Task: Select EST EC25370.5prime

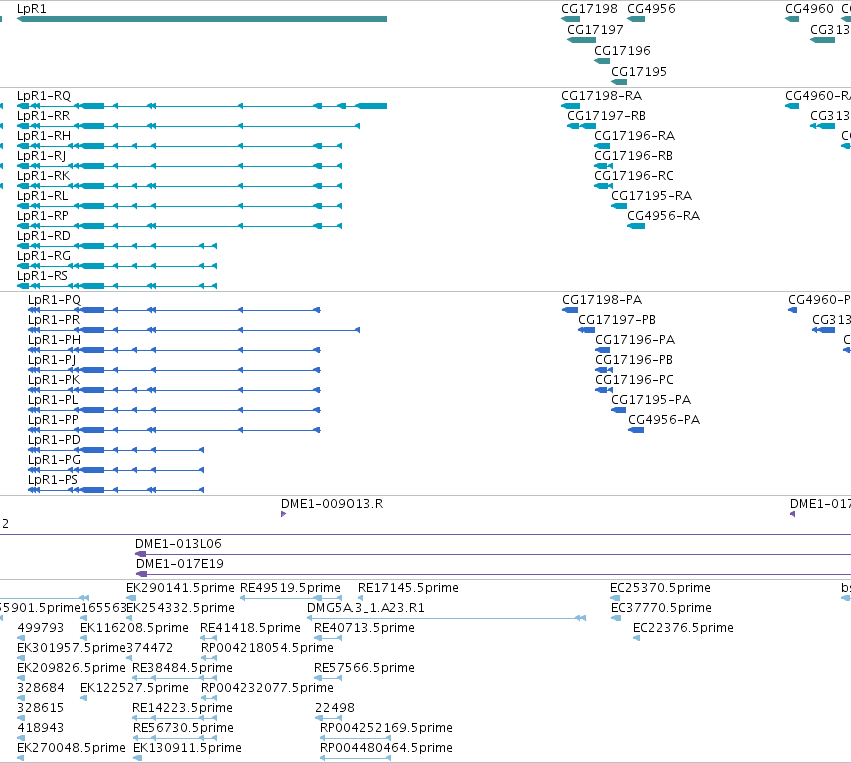Action: point(615,598)
